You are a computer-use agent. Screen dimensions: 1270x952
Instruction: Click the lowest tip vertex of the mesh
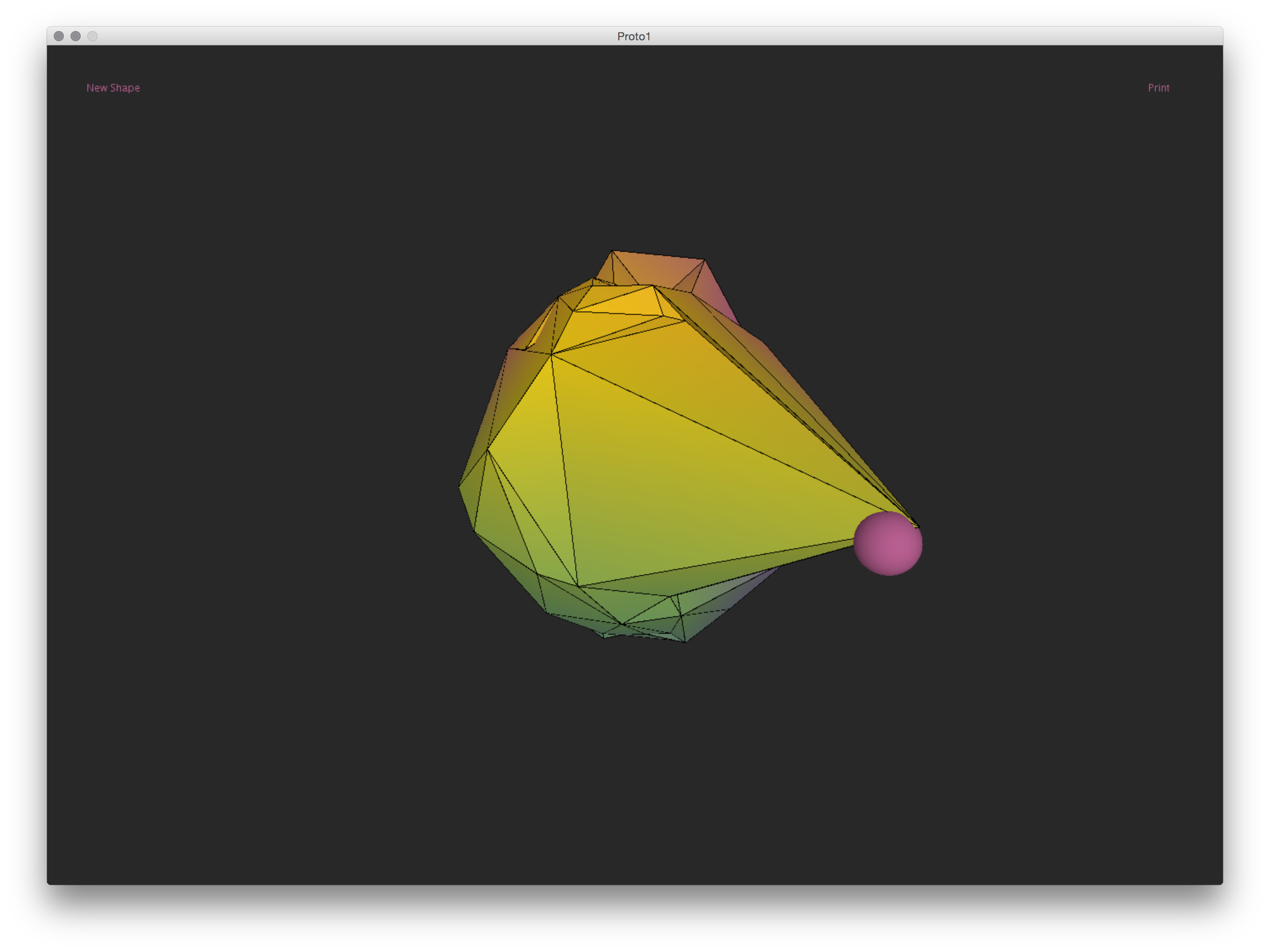click(685, 641)
